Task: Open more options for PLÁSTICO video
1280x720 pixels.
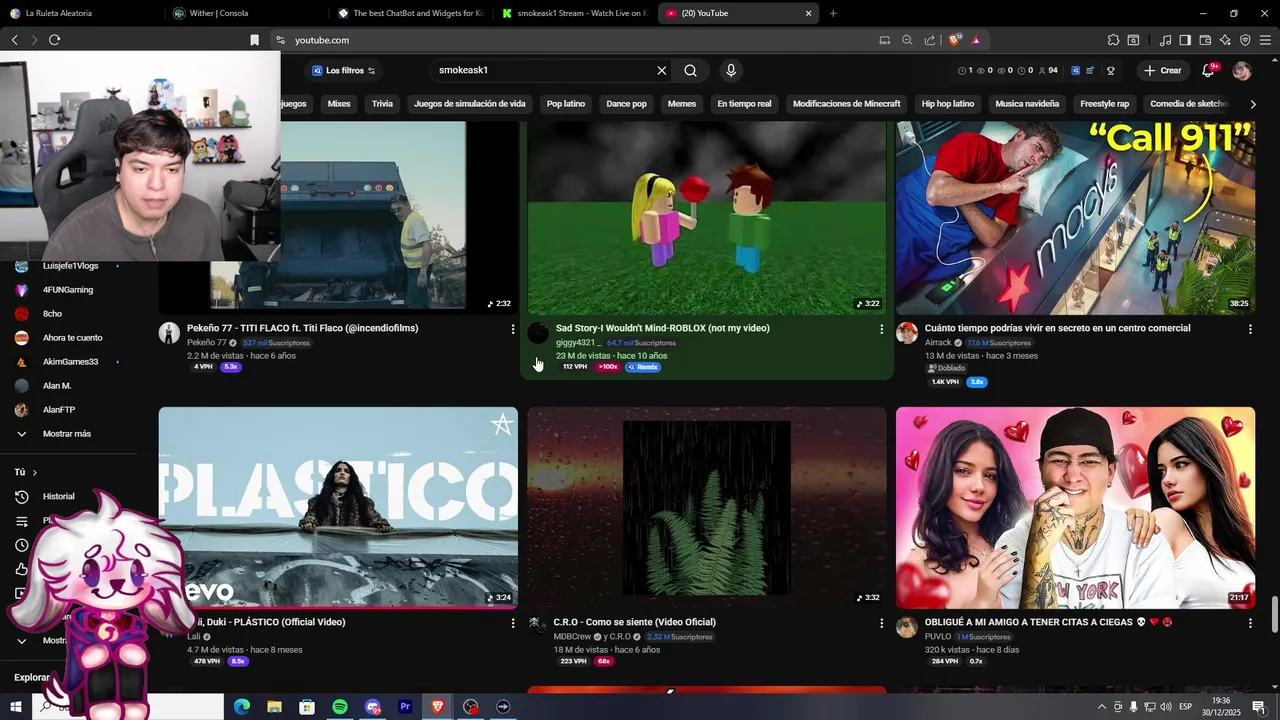Action: (513, 623)
